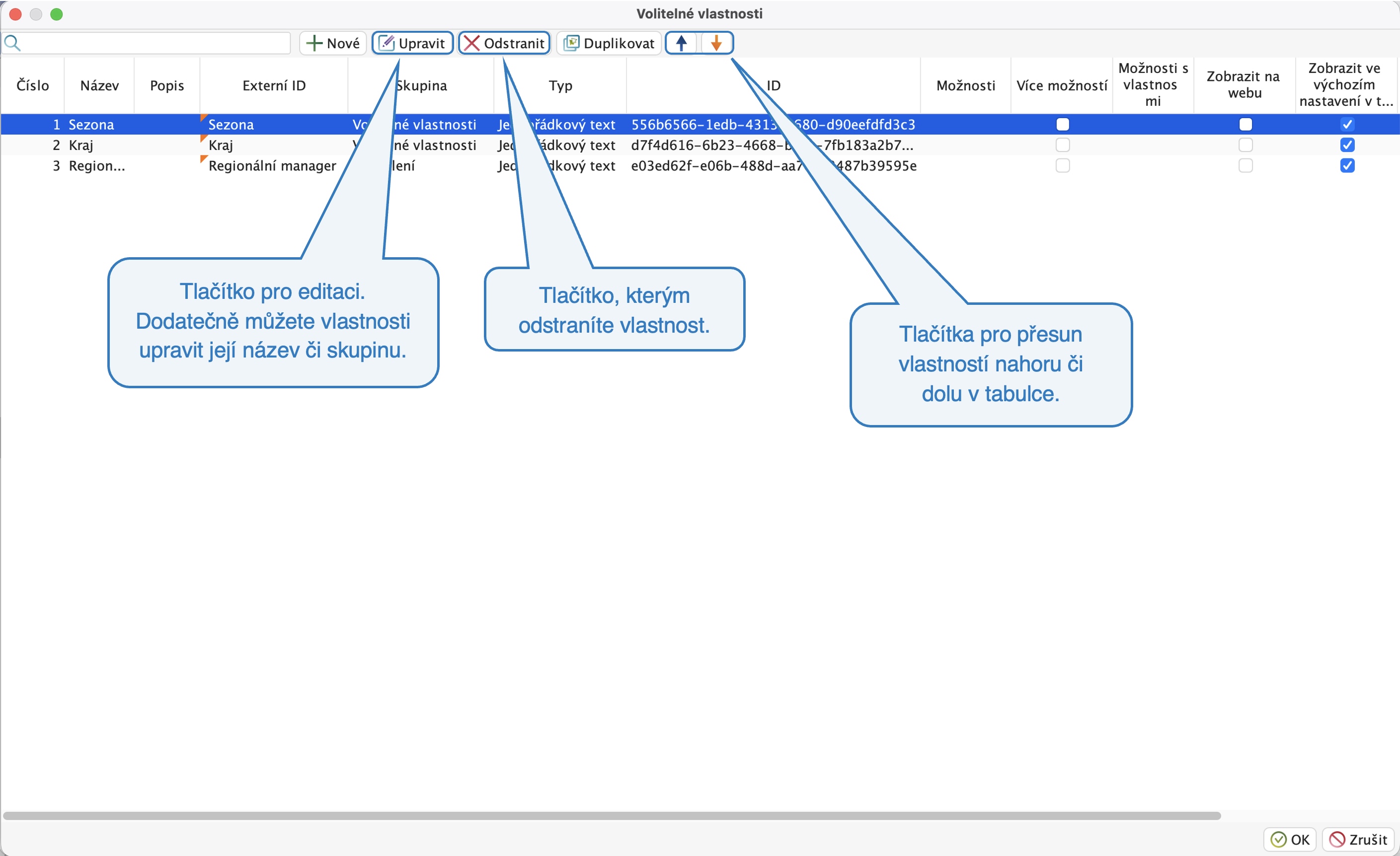
Task: Click the Popis column header
Action: 167,85
